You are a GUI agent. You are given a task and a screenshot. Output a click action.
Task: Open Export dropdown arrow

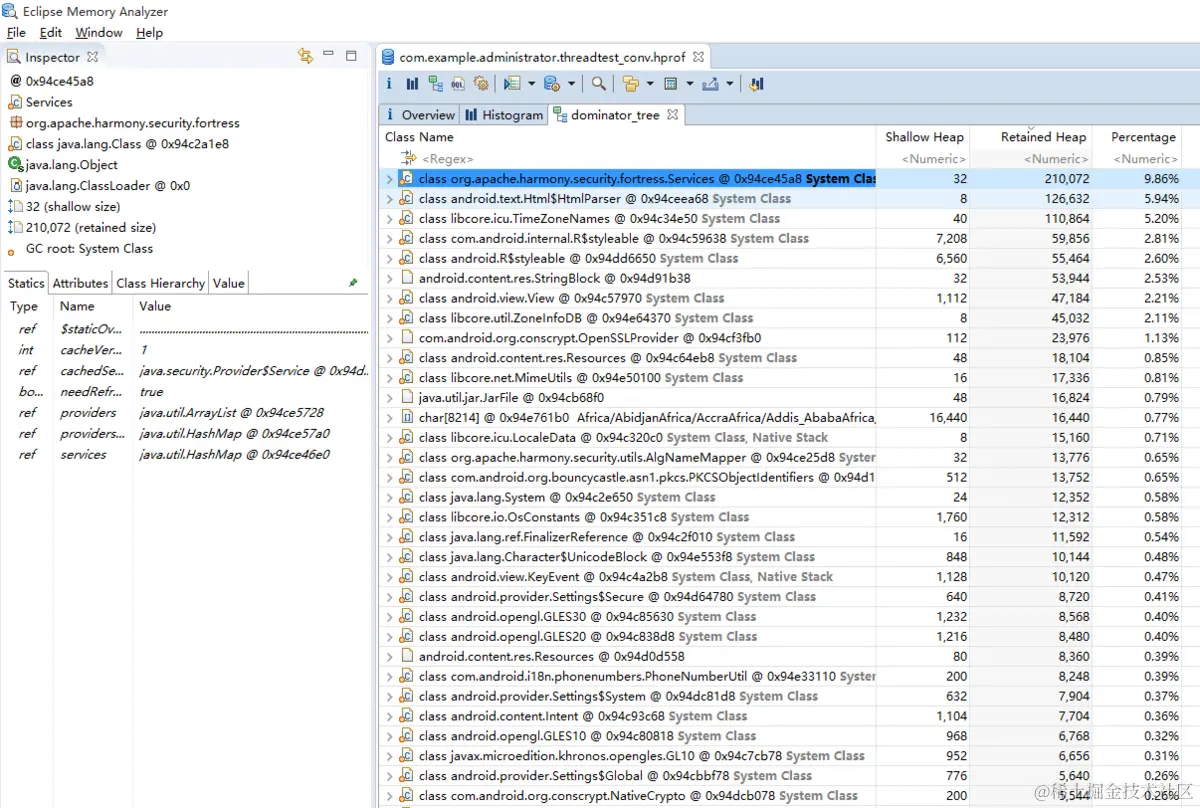coord(729,84)
